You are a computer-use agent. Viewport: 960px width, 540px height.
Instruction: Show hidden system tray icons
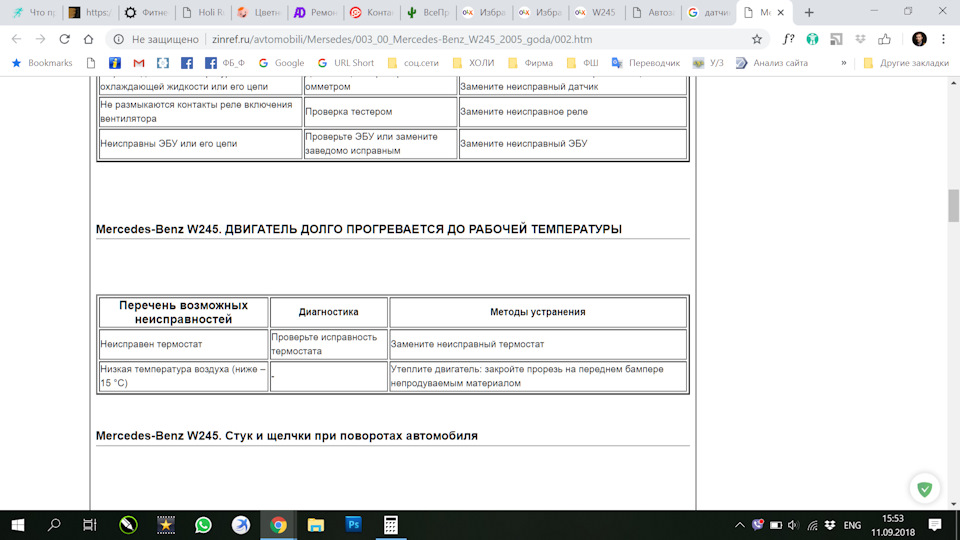tap(740, 525)
